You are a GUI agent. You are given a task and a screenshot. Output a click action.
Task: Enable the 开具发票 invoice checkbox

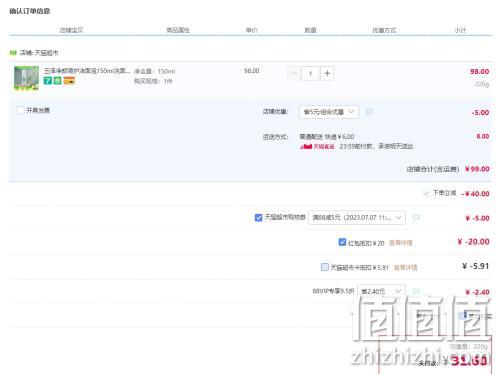tap(20, 110)
